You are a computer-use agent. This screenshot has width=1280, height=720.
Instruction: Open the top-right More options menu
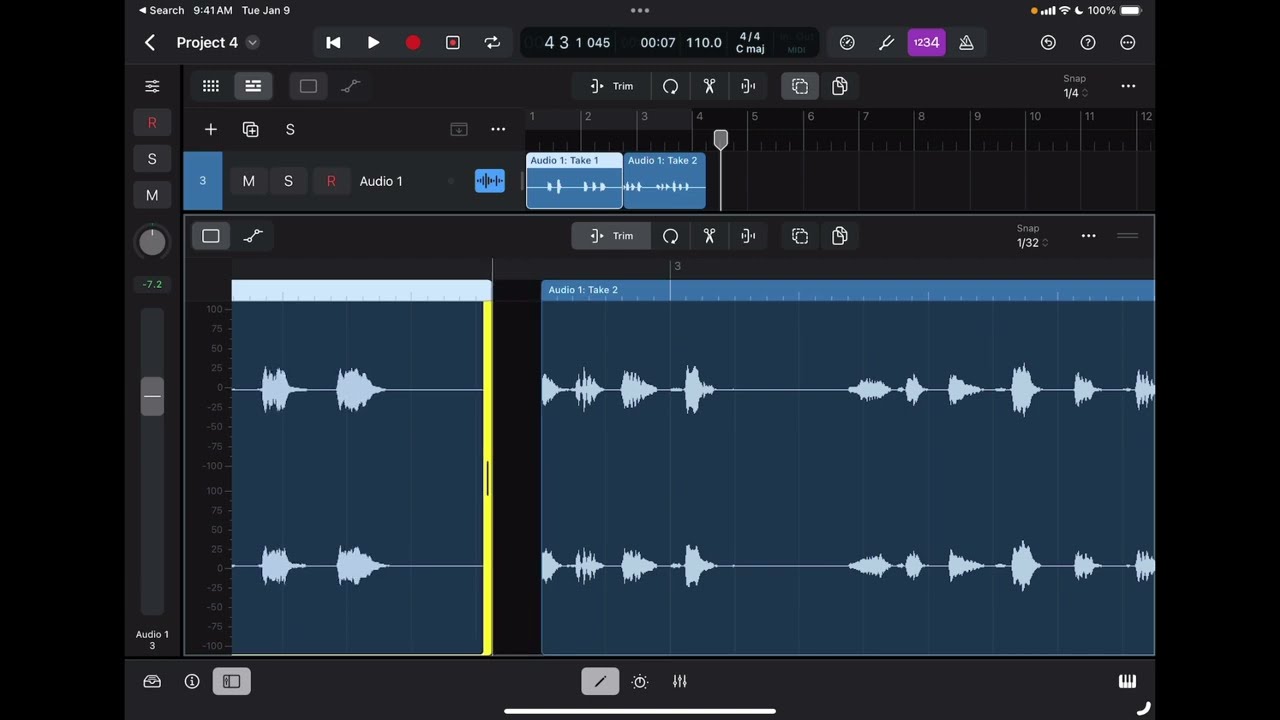(x=1128, y=42)
